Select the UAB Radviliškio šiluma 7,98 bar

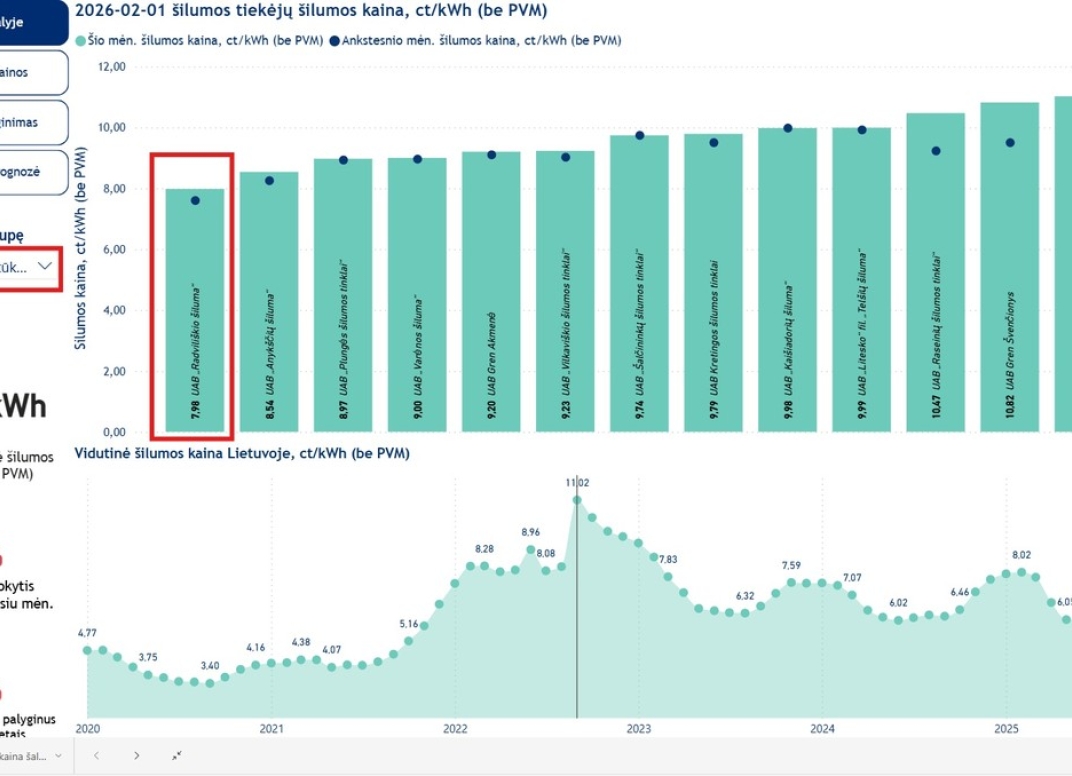195,310
